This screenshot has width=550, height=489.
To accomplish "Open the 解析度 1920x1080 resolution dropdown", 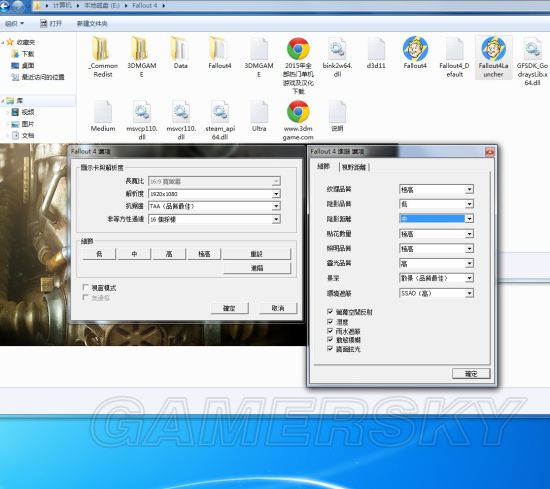I will [214, 194].
